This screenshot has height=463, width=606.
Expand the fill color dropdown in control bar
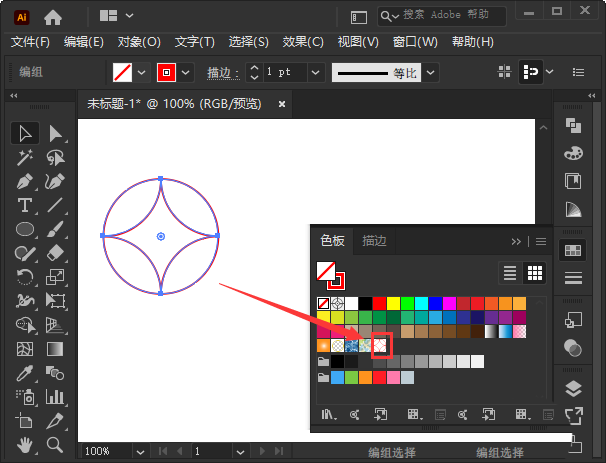tap(141, 73)
